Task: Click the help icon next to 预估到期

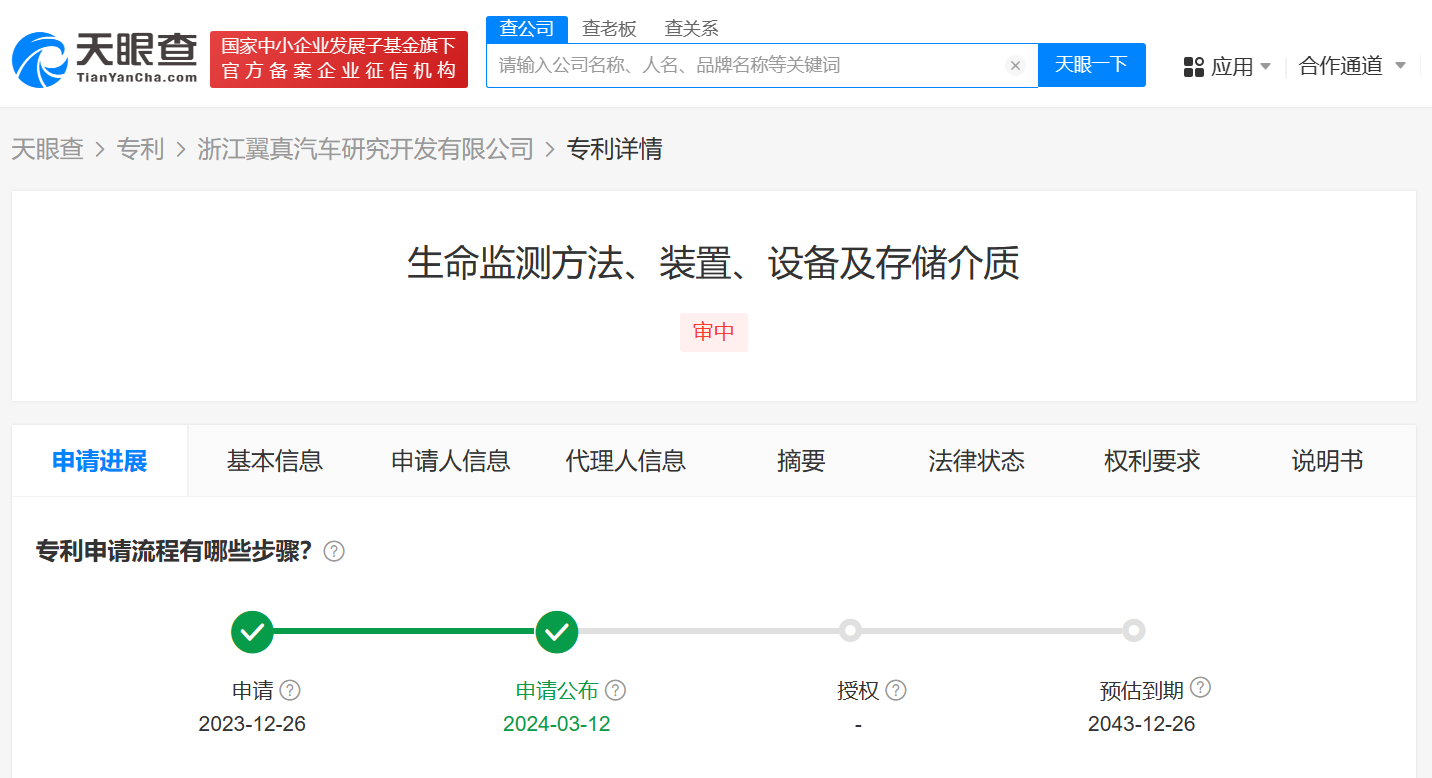Action: (x=1201, y=688)
